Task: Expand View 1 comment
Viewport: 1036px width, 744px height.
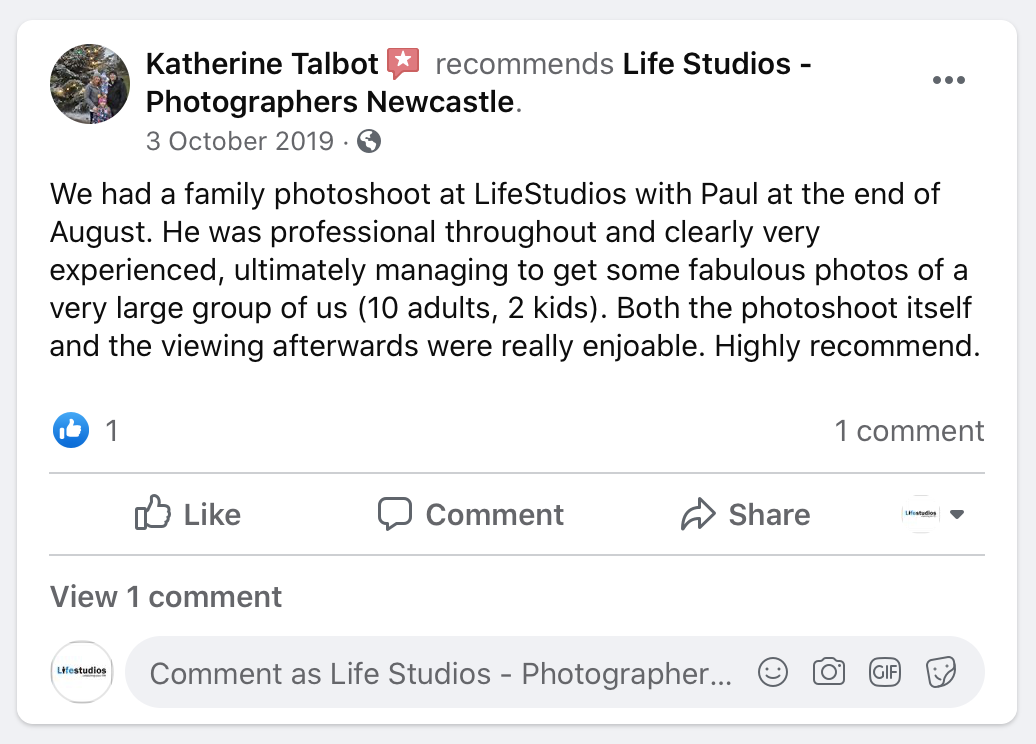Action: click(166, 597)
